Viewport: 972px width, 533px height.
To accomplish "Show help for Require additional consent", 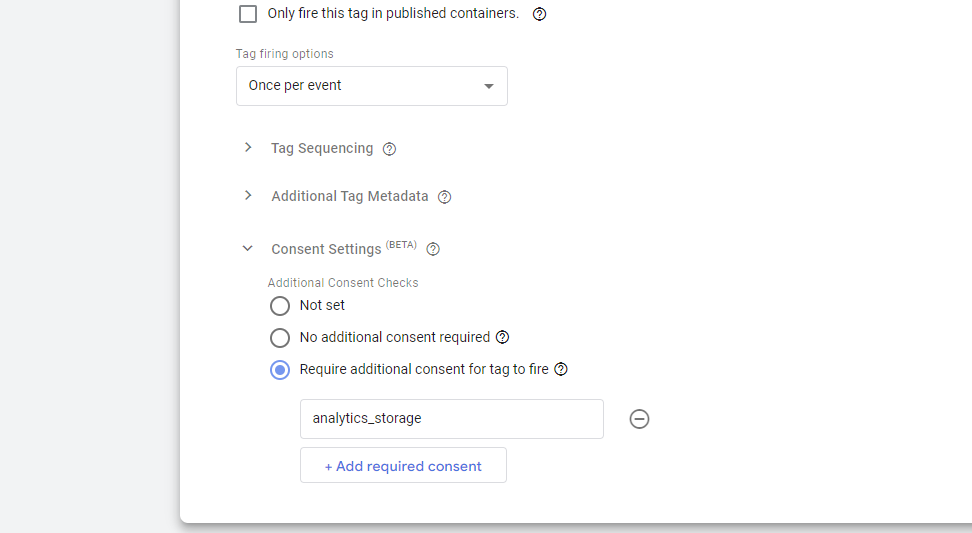I will 561,369.
